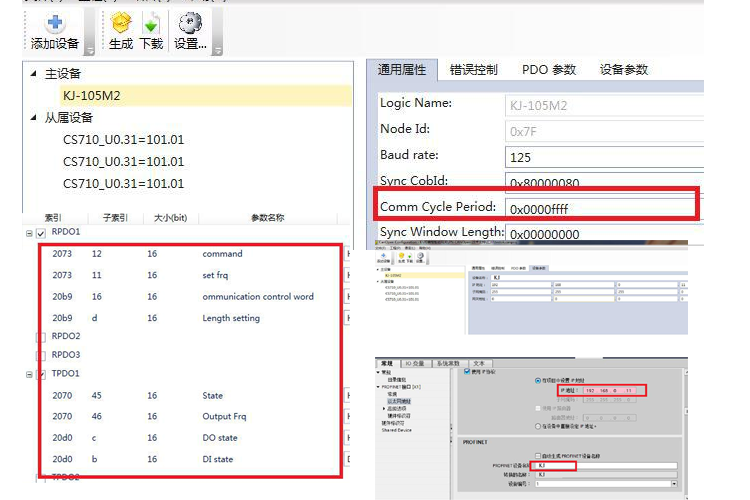Toggle the RPDO1 checkbox
750x500 pixels.
coord(41,233)
